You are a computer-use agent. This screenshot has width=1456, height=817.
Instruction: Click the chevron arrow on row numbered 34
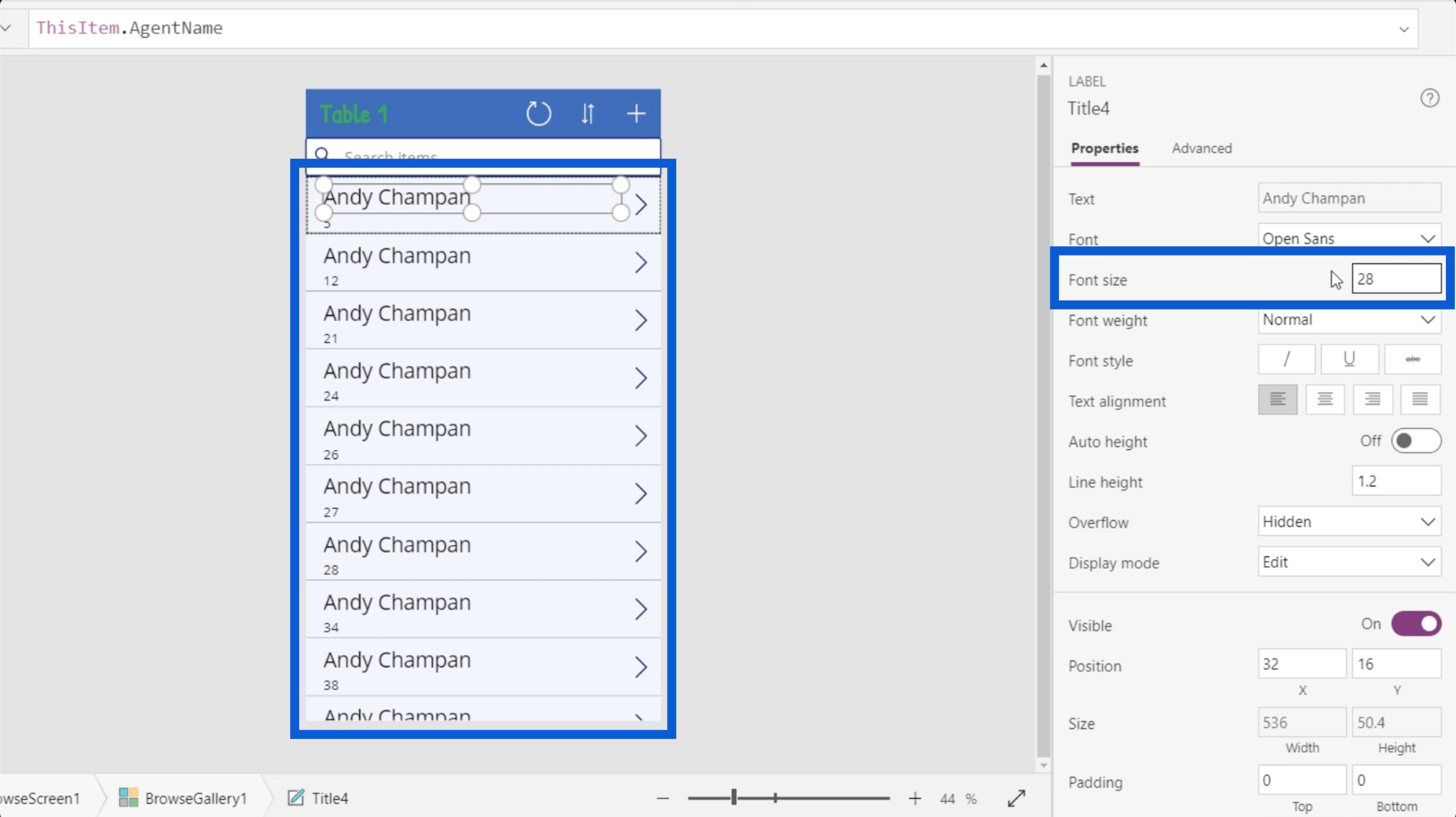click(641, 609)
